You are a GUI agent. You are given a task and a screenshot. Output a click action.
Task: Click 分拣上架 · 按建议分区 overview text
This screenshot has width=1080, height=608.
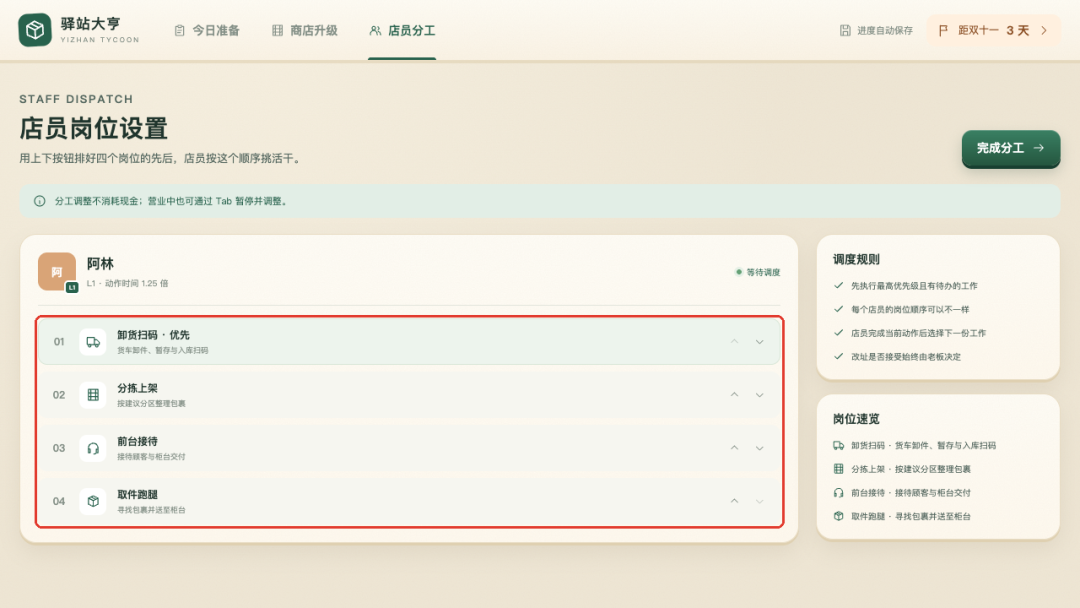(x=911, y=469)
